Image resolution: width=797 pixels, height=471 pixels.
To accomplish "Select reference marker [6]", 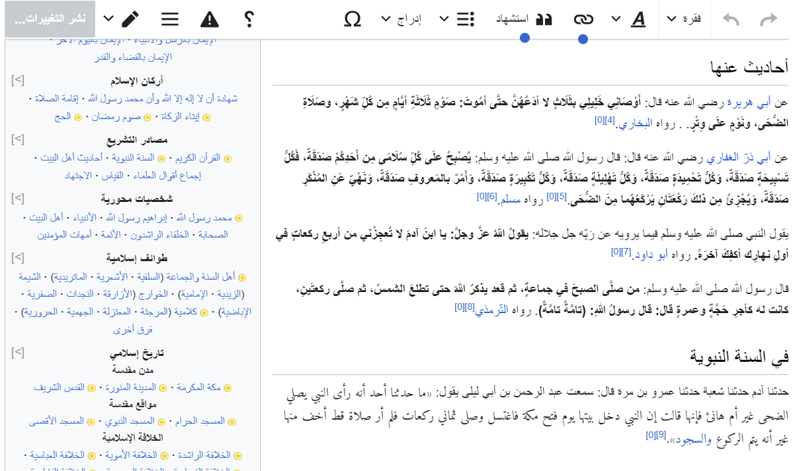I will coord(492,197).
